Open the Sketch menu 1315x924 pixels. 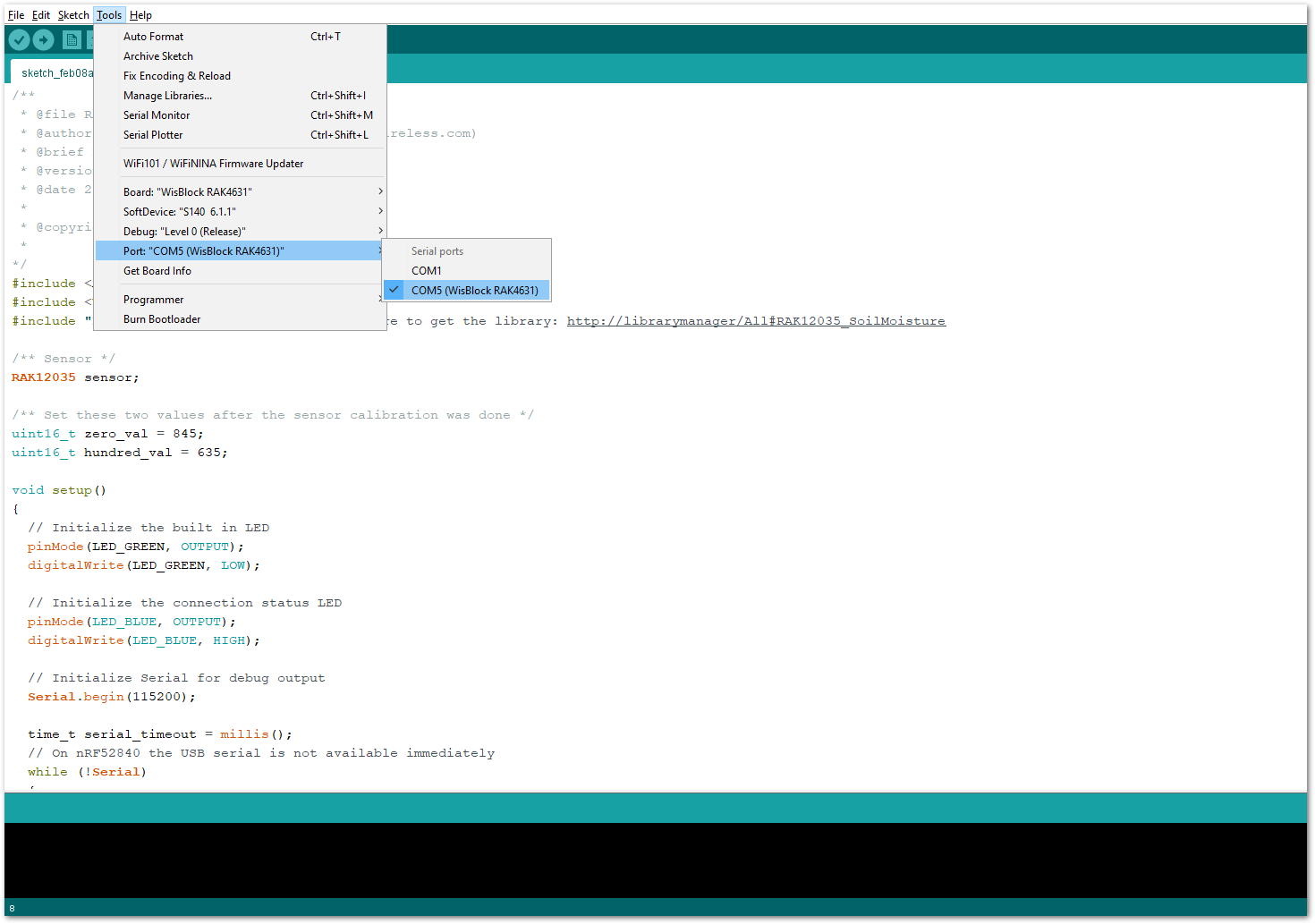tap(73, 15)
